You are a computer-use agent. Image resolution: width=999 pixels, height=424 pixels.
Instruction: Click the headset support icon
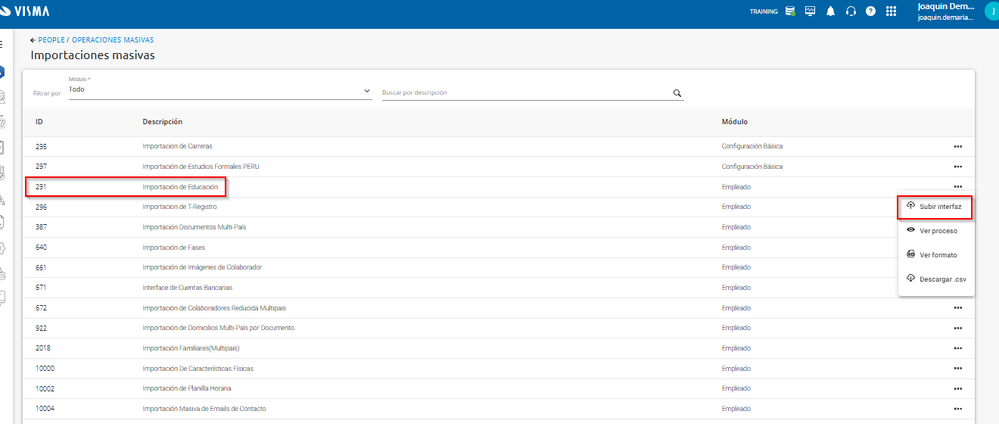(x=851, y=11)
